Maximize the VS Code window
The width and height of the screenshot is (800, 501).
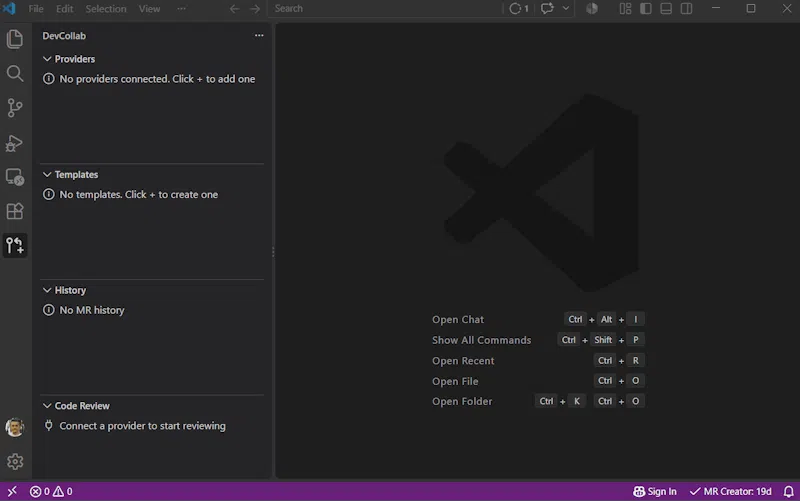[x=751, y=9]
